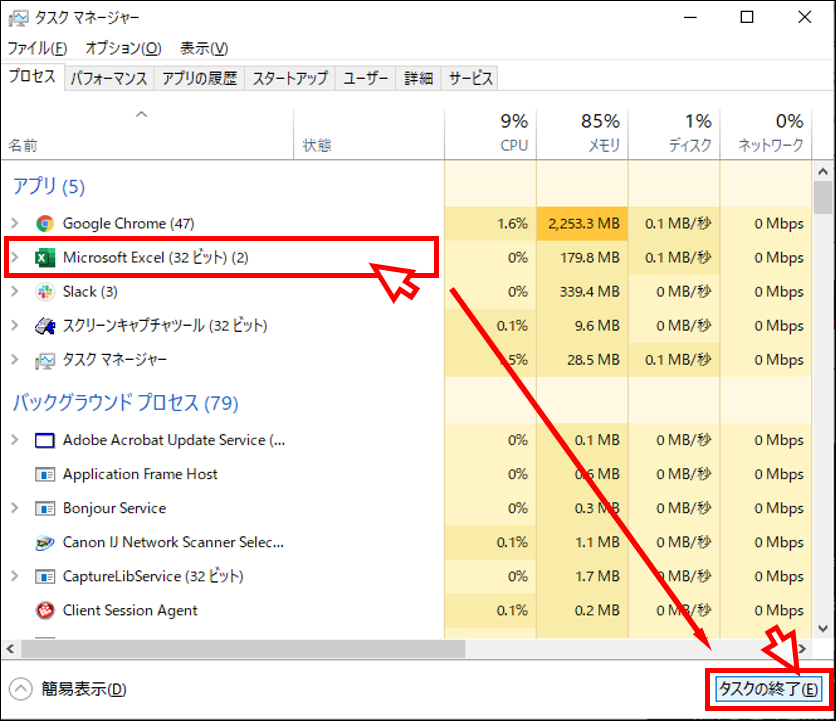The width and height of the screenshot is (836, 721).
Task: Switch to the パフォーマンス tab
Action: pyautogui.click(x=109, y=78)
